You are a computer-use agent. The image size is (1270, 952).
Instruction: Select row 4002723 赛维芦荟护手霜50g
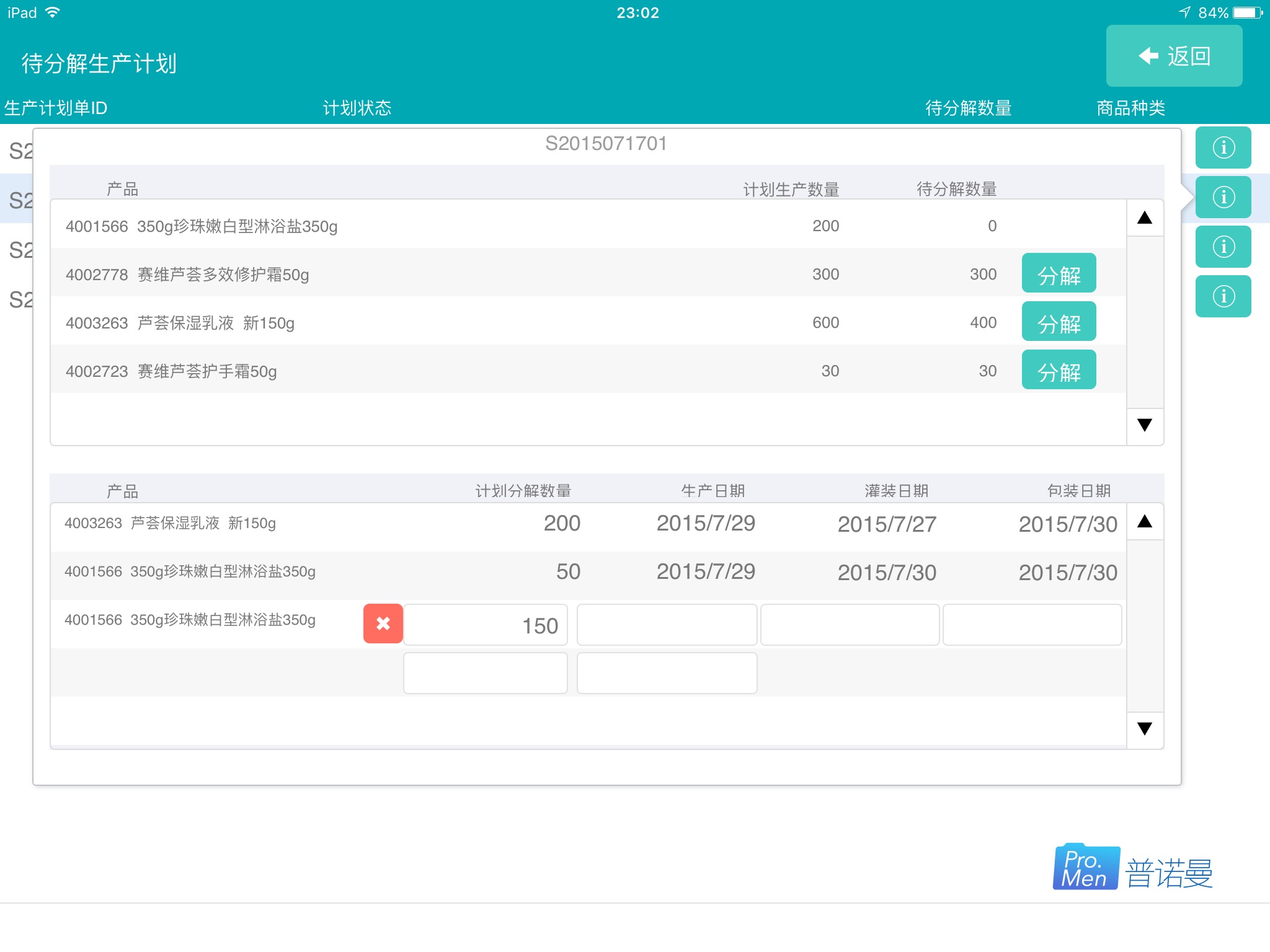pos(588,370)
